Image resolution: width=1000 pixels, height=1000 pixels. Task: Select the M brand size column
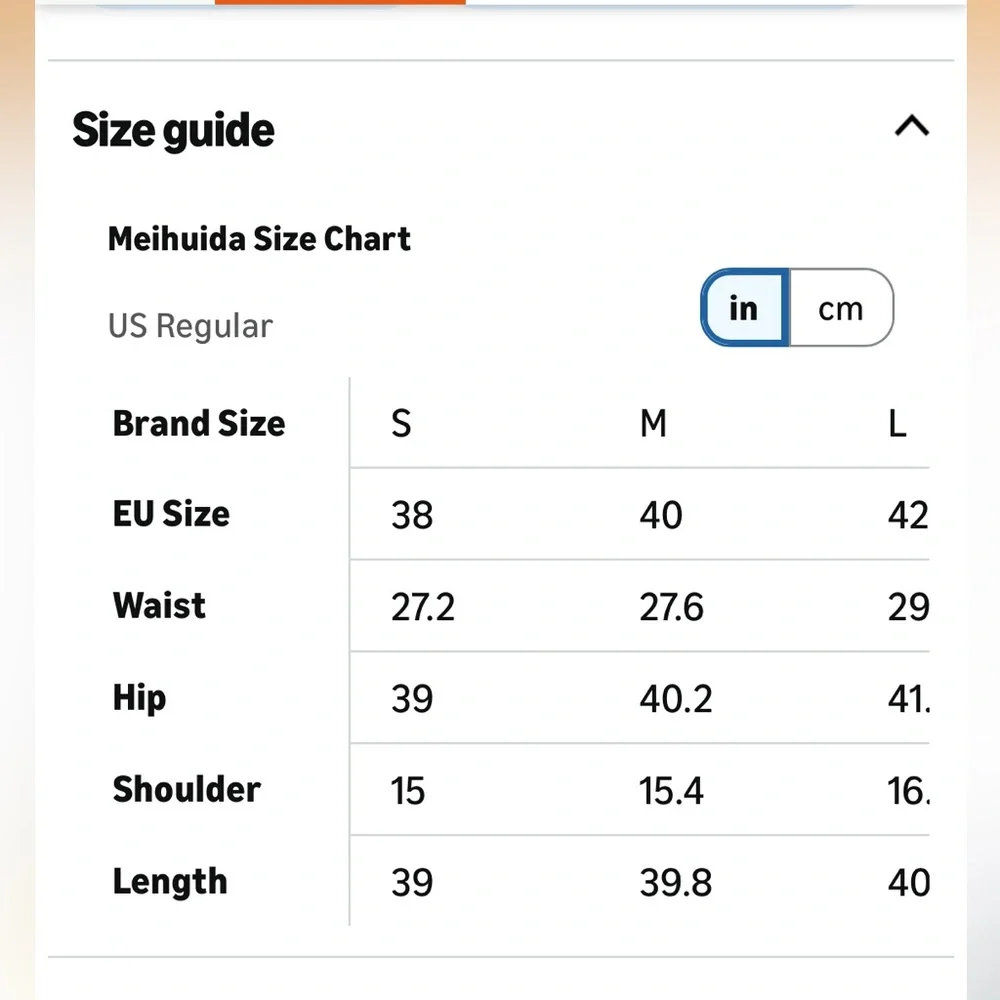click(x=653, y=423)
